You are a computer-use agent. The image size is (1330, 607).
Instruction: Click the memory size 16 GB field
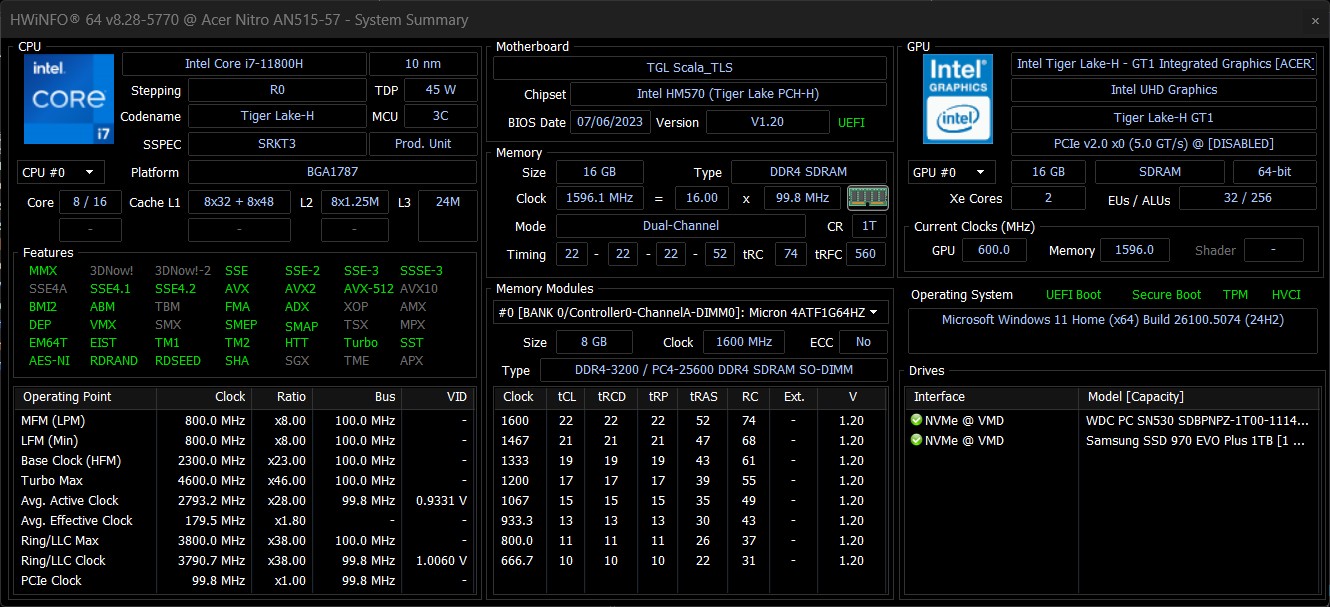[599, 172]
